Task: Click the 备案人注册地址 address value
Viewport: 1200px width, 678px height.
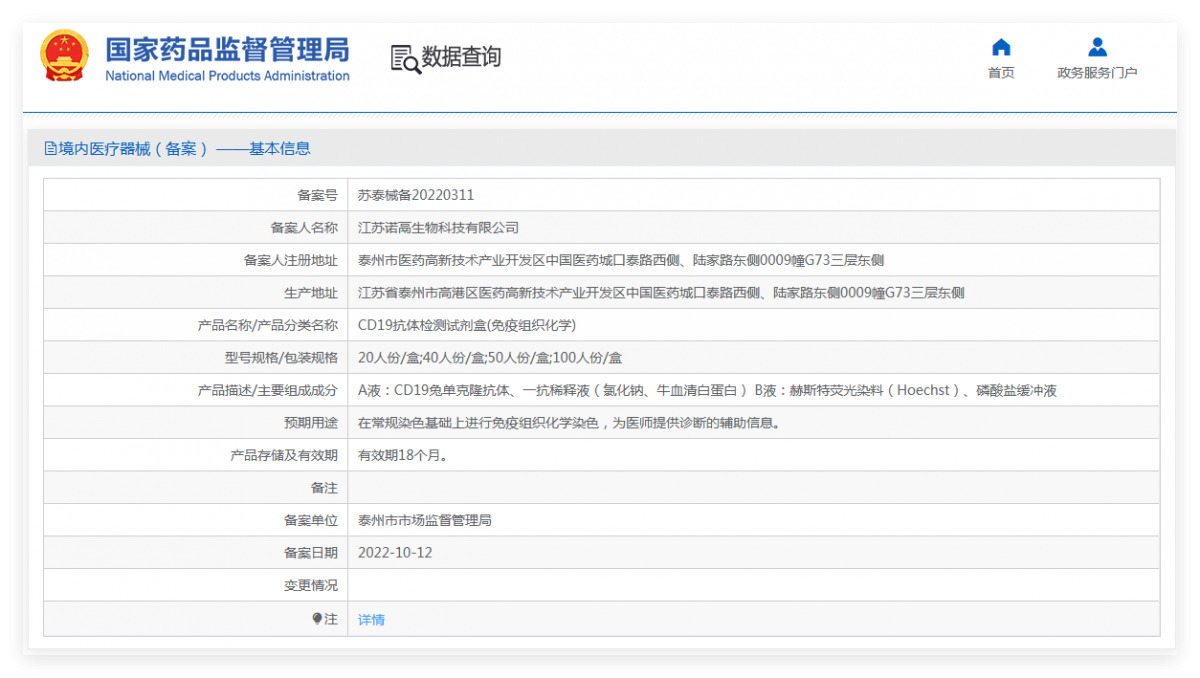Action: point(621,260)
